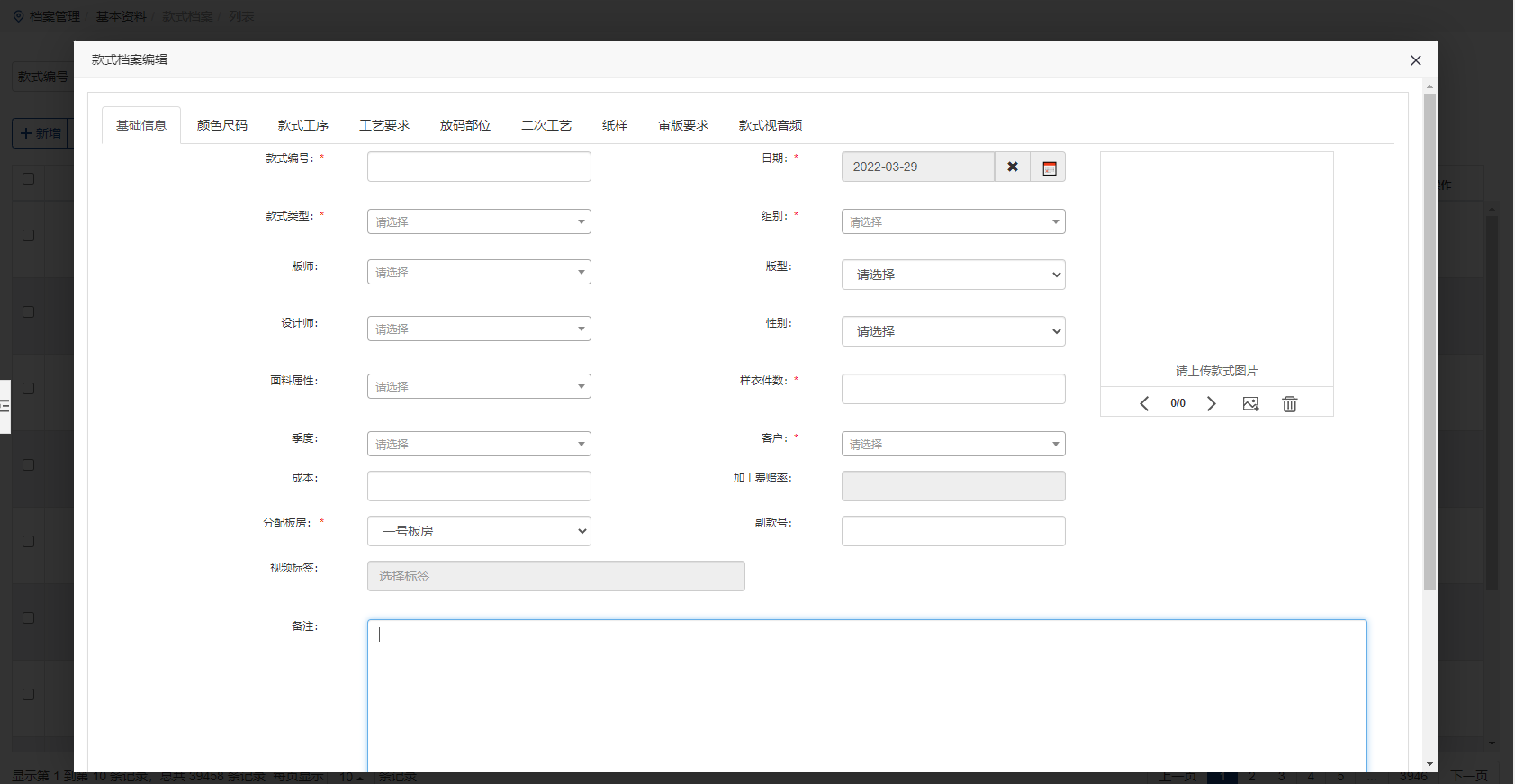Focus the 款式编号 input field
The width and height of the screenshot is (1515, 784).
479,167
